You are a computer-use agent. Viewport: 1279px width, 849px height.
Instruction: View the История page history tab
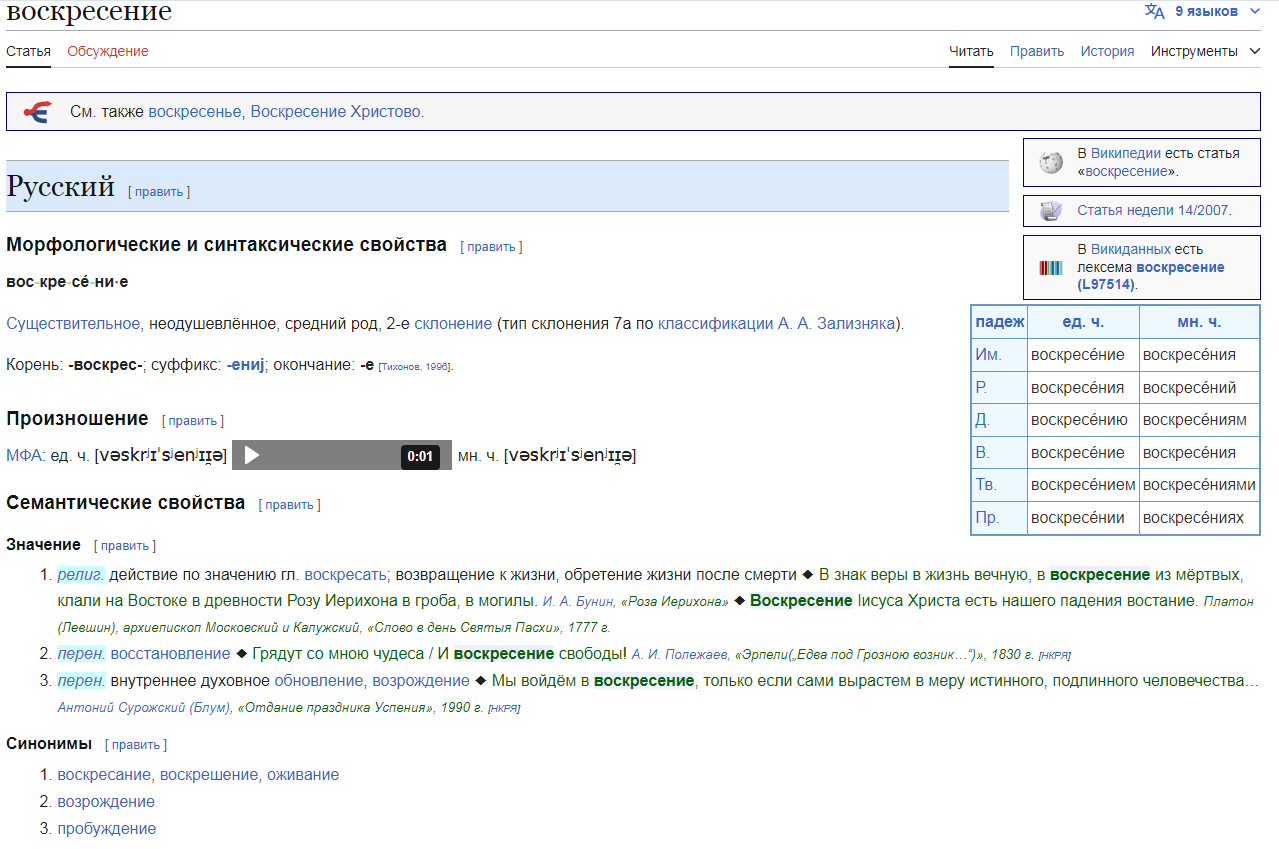point(1107,51)
